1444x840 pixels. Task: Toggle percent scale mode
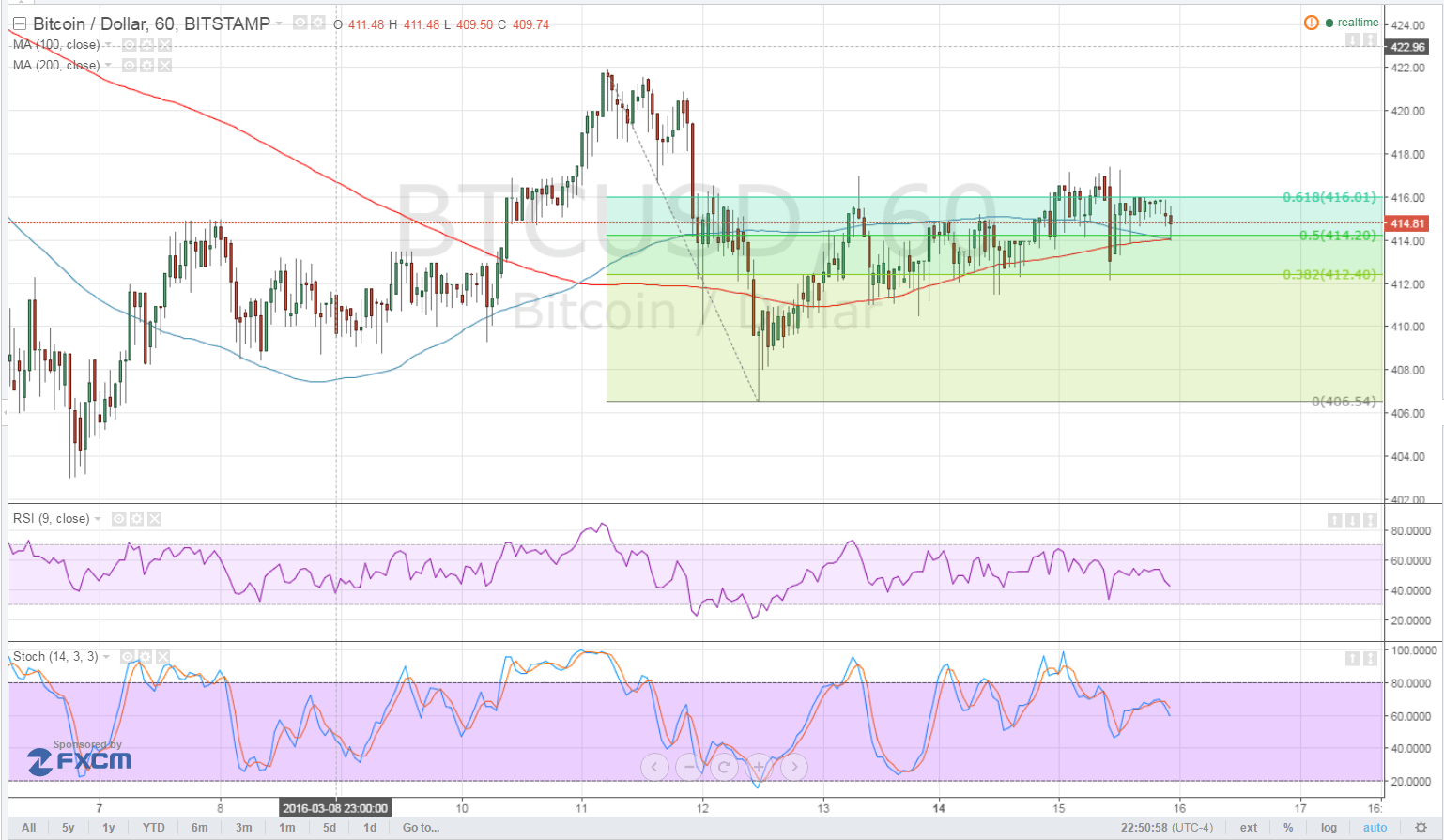[1288, 828]
